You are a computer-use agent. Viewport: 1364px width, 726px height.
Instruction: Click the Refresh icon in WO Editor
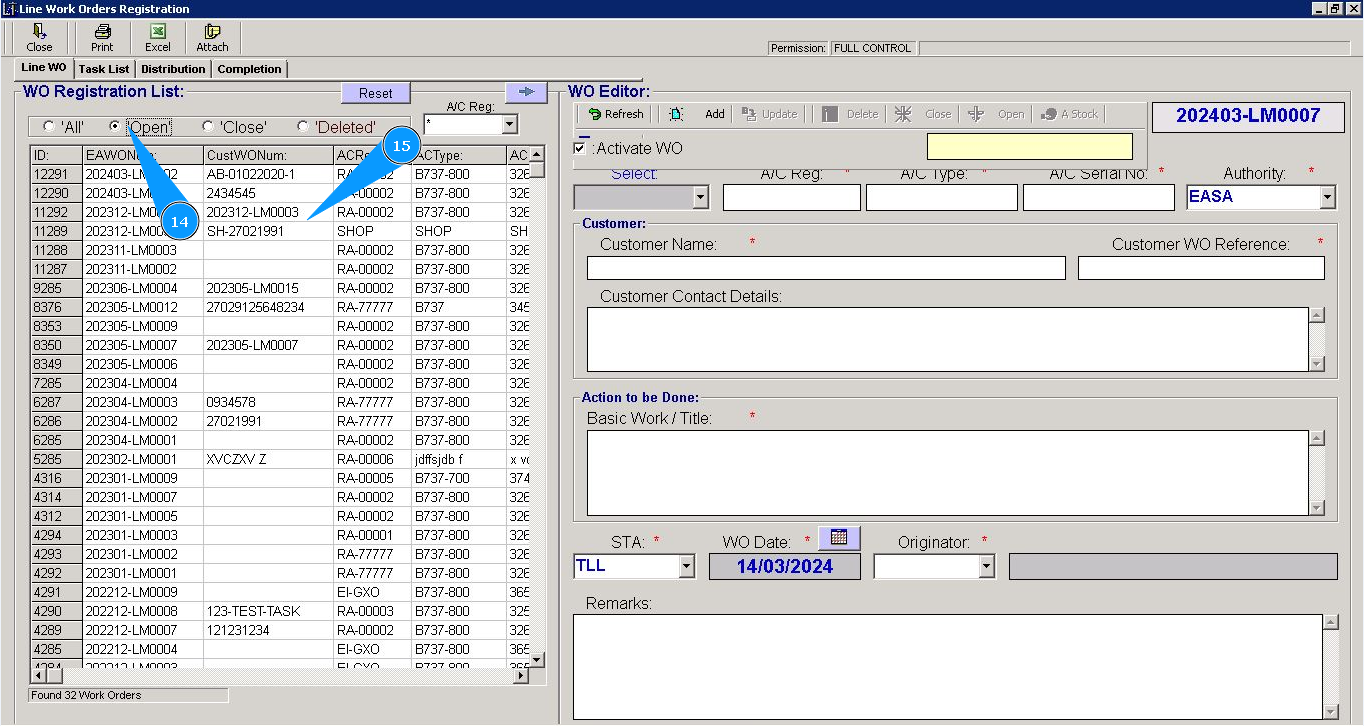595,114
